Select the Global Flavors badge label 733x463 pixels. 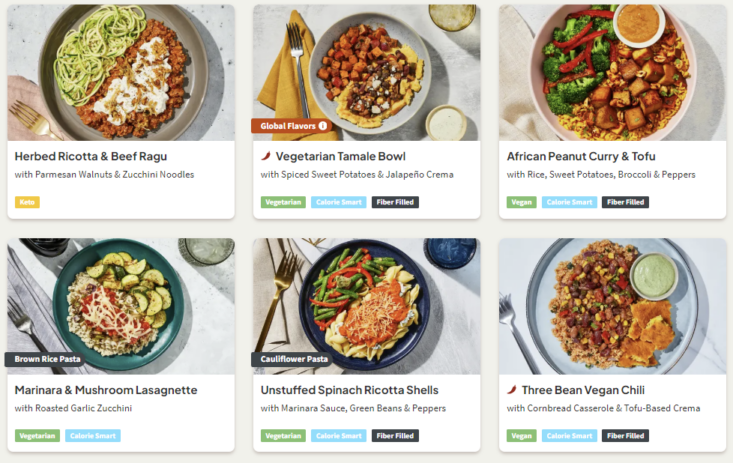[x=287, y=126]
